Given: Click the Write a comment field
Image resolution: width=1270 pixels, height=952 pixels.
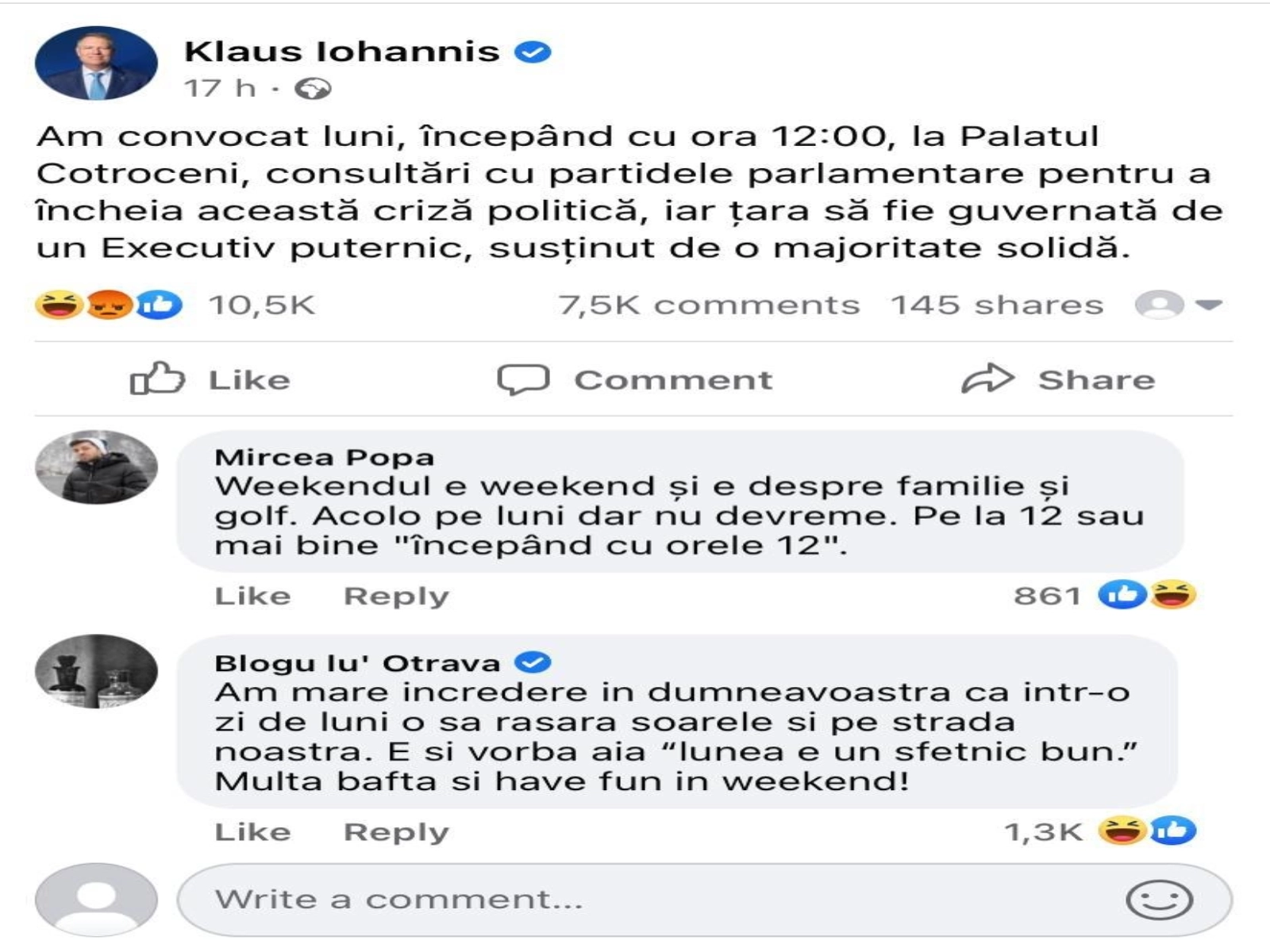Looking at the screenshot, I should click(635, 900).
